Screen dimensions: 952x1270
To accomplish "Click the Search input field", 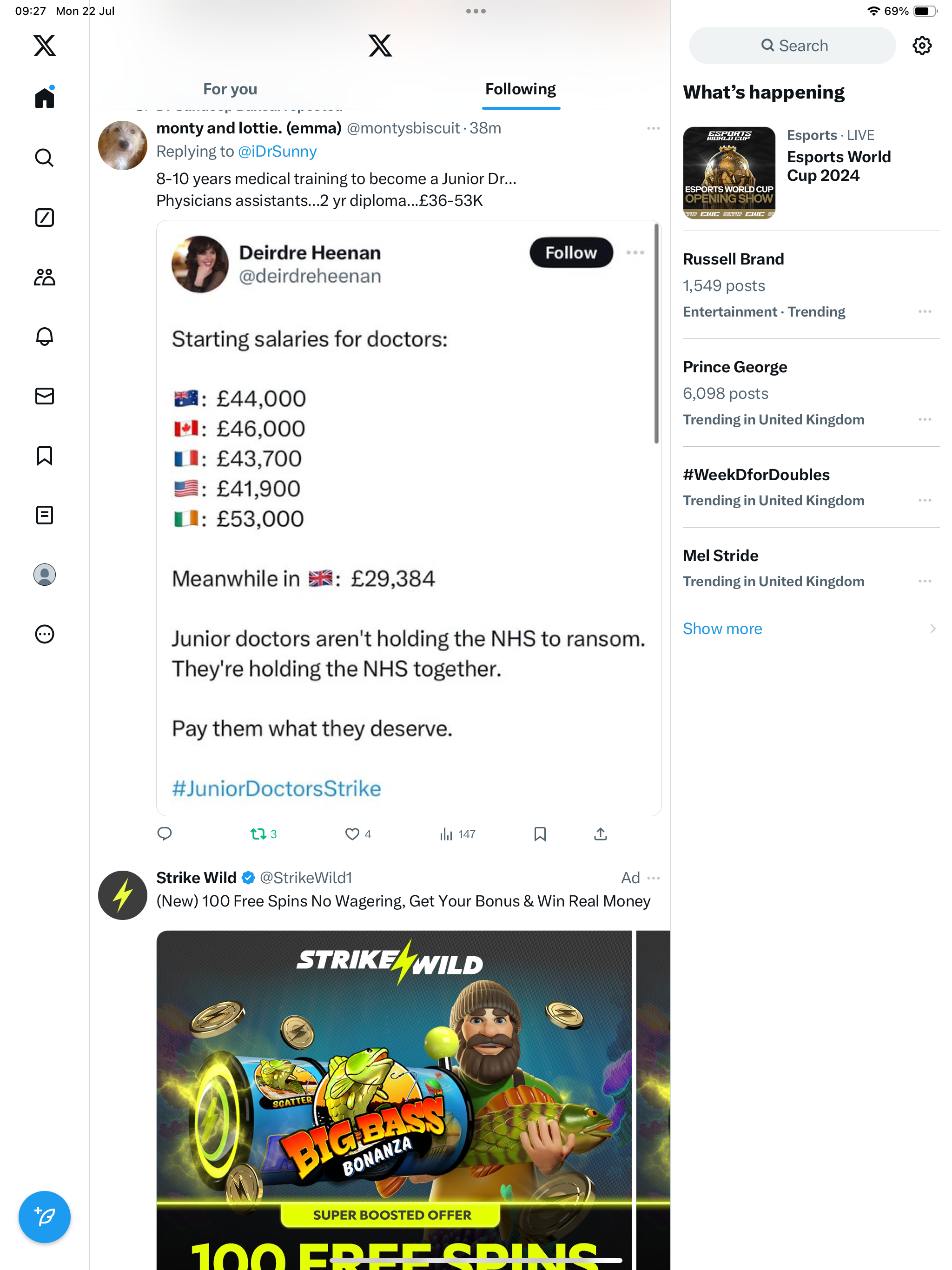I will (x=793, y=46).
